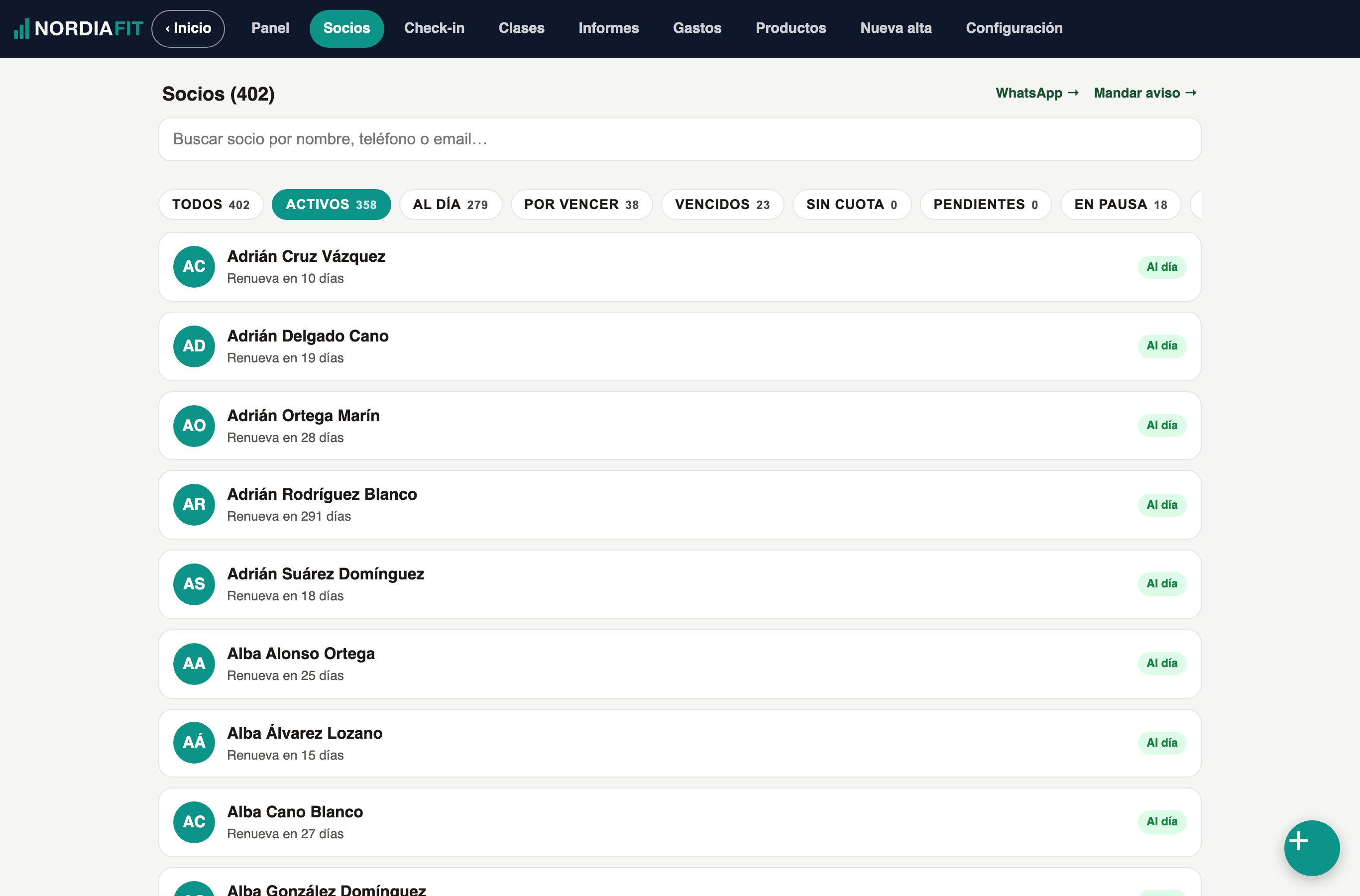Select the name Alba Cano Blanco
Viewport: 1360px width, 896px height.
295,812
